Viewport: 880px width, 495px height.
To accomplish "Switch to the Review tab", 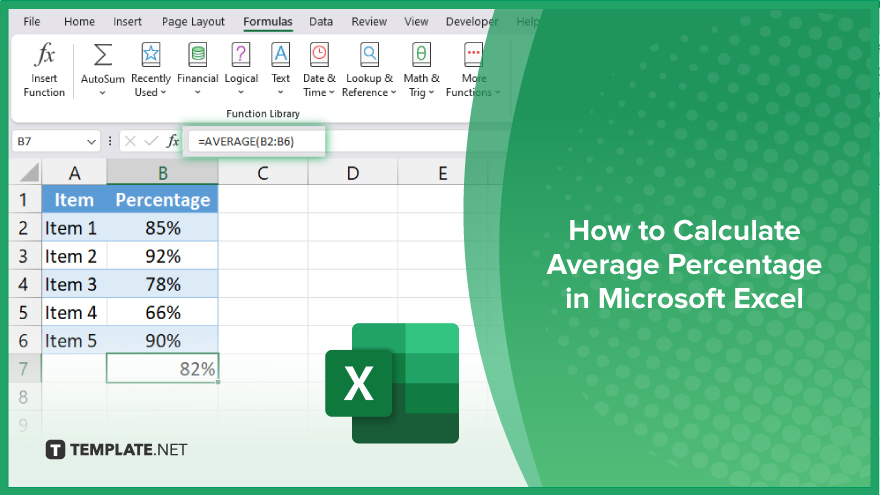I will pos(369,22).
